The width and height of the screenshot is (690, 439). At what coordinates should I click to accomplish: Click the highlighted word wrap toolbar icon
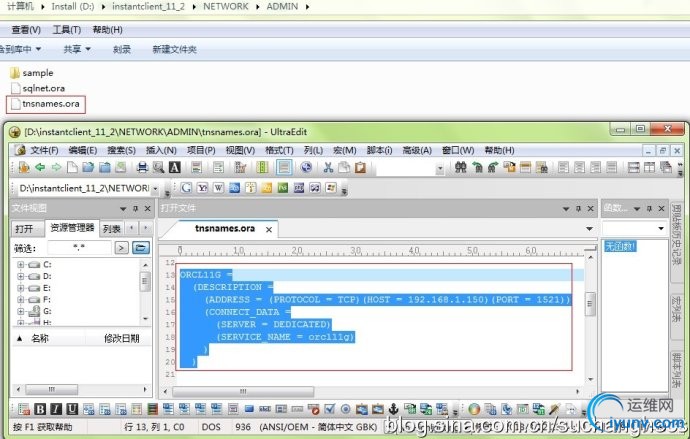[284, 167]
